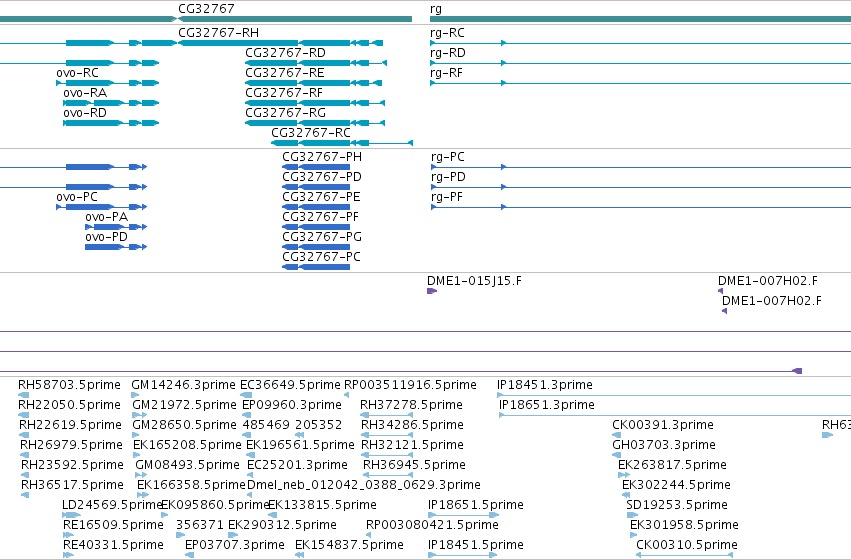851x560 pixels.
Task: Select the RH22050.5prime EST label
Action: (69, 405)
